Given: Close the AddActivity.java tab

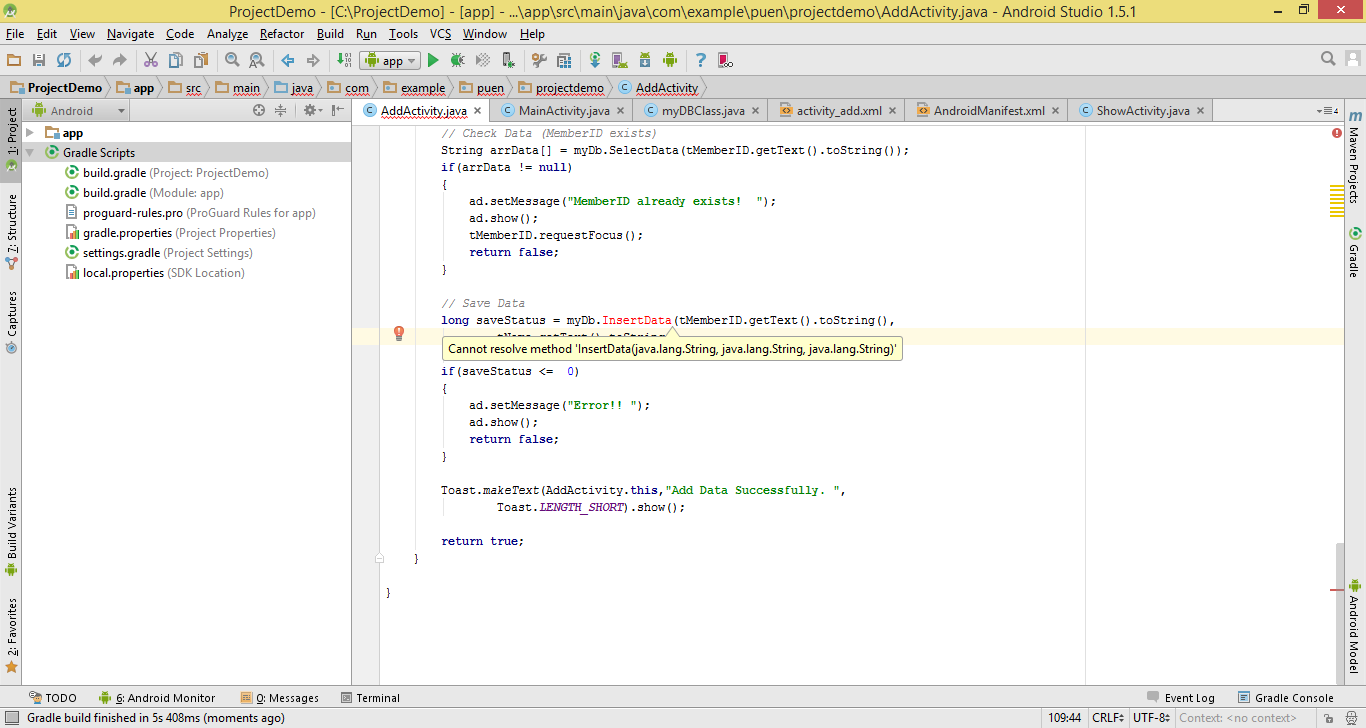Looking at the screenshot, I should point(477,112).
